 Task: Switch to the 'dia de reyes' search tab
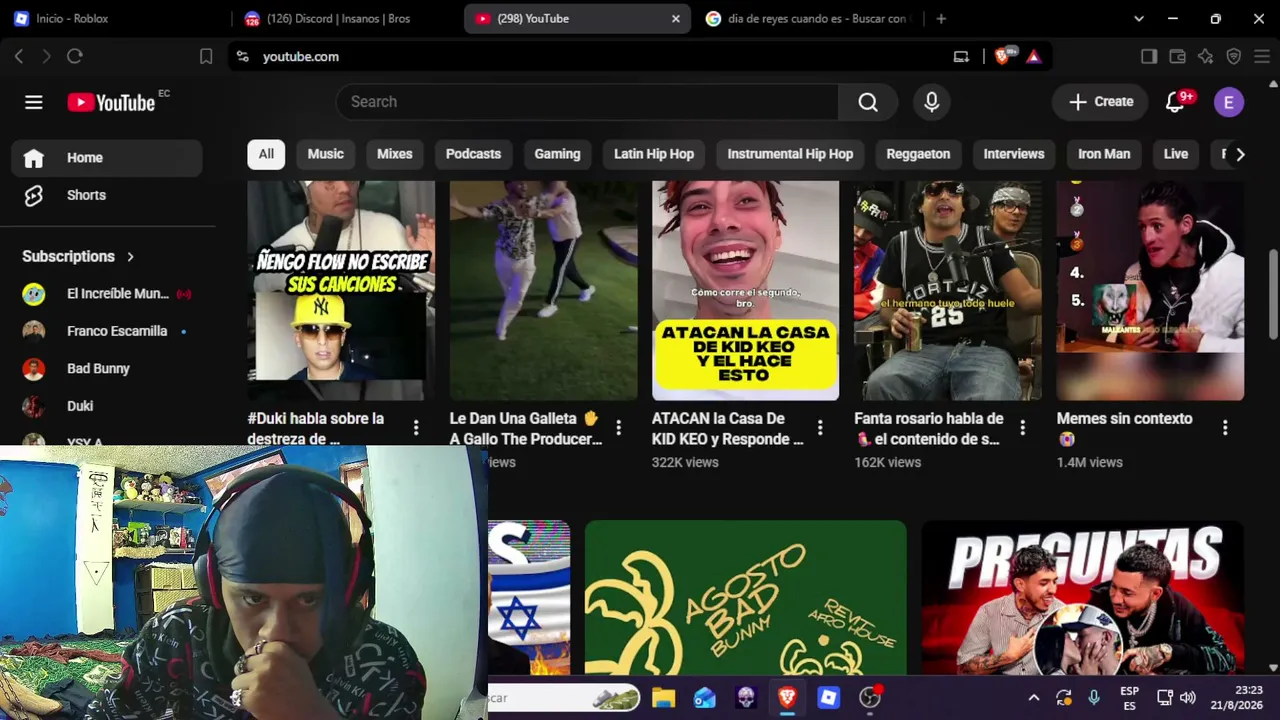pyautogui.click(x=807, y=18)
